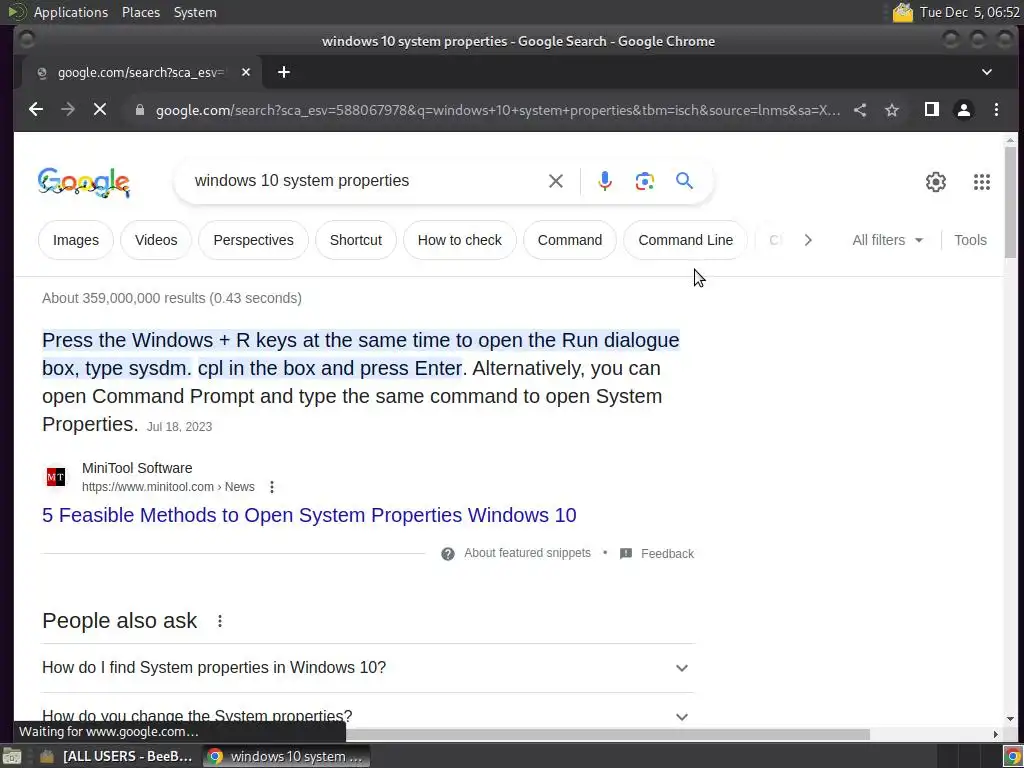The height and width of the screenshot is (768, 1024).
Task: Click the MiniTool Software favicon
Action: tap(56, 477)
